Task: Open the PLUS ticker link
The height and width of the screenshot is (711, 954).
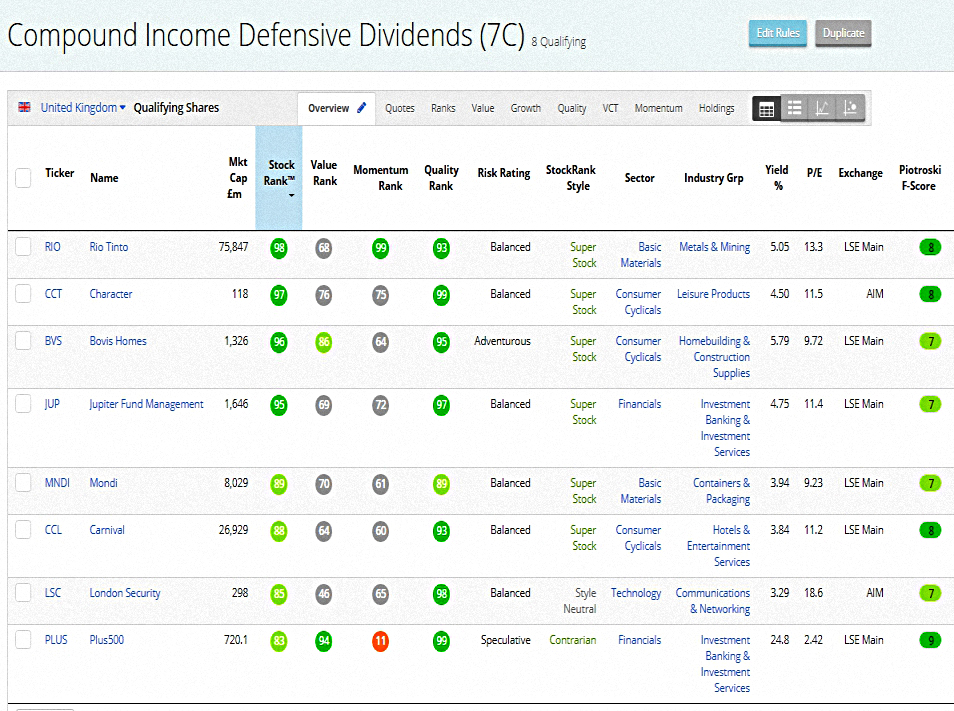Action: (x=56, y=640)
